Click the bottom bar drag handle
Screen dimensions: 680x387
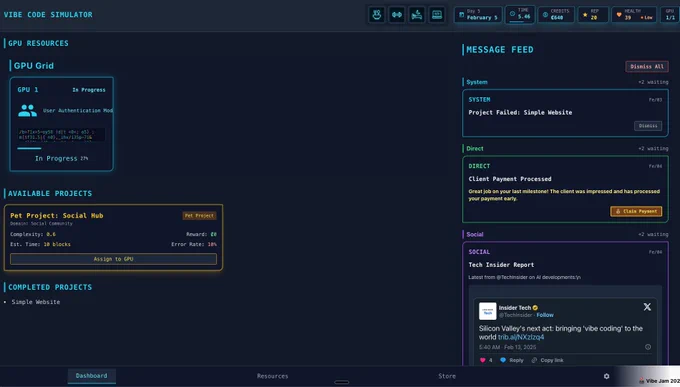[341, 382]
